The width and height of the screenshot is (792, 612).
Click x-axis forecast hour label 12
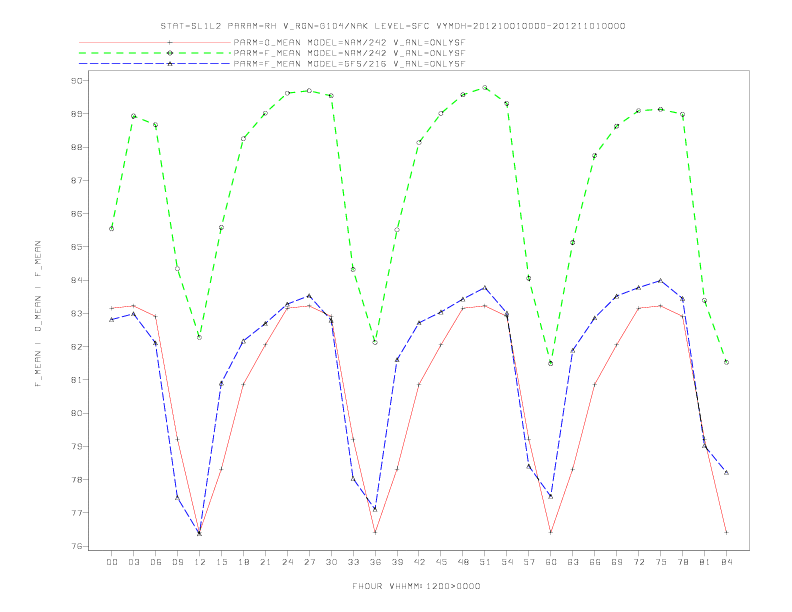pos(200,562)
